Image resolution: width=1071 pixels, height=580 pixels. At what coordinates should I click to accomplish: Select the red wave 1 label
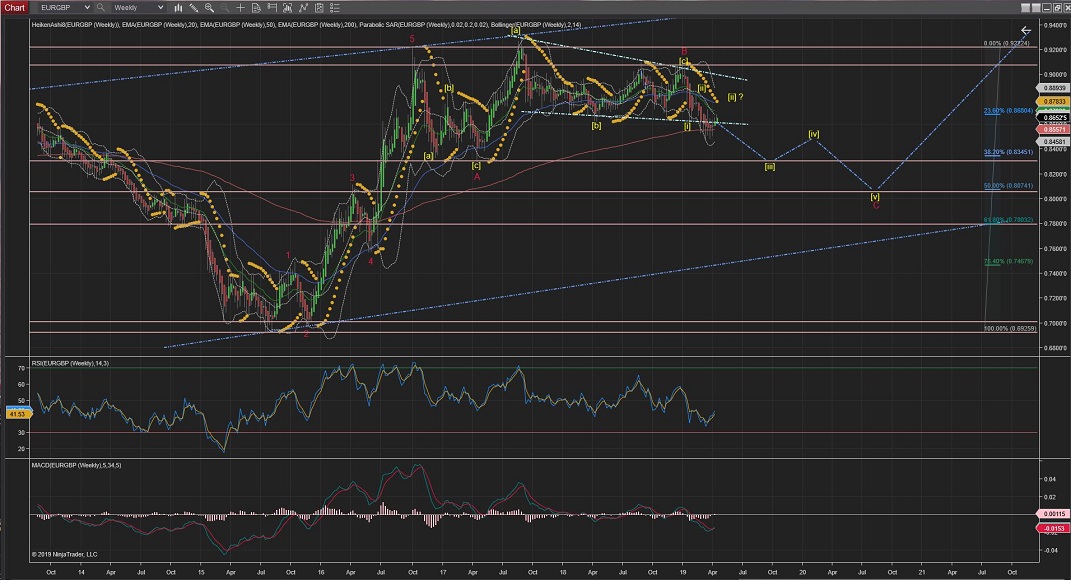(x=288, y=256)
